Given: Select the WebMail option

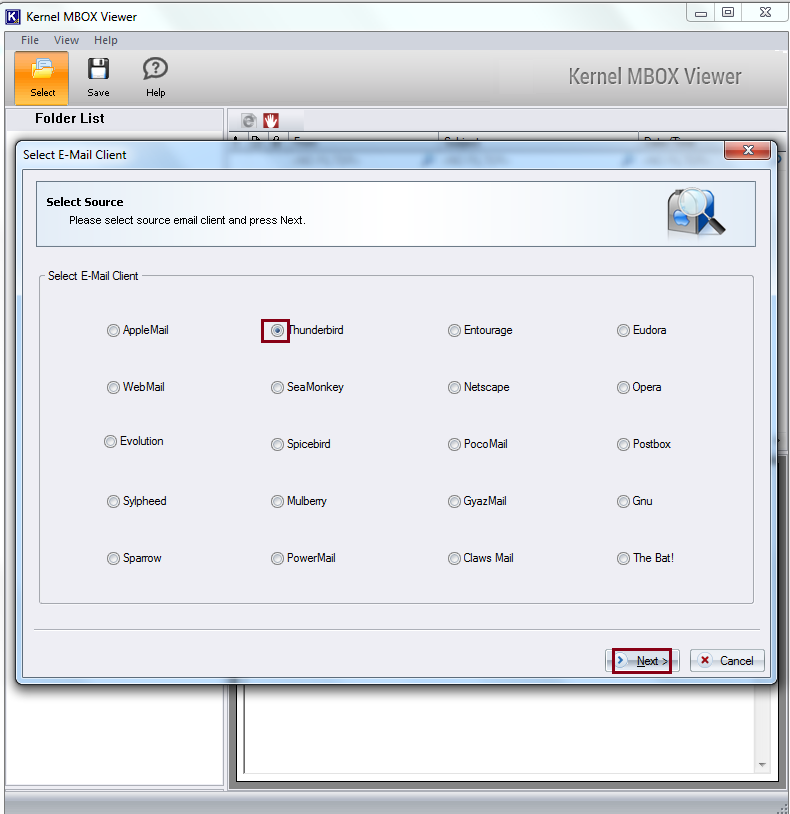Looking at the screenshot, I should (x=113, y=388).
